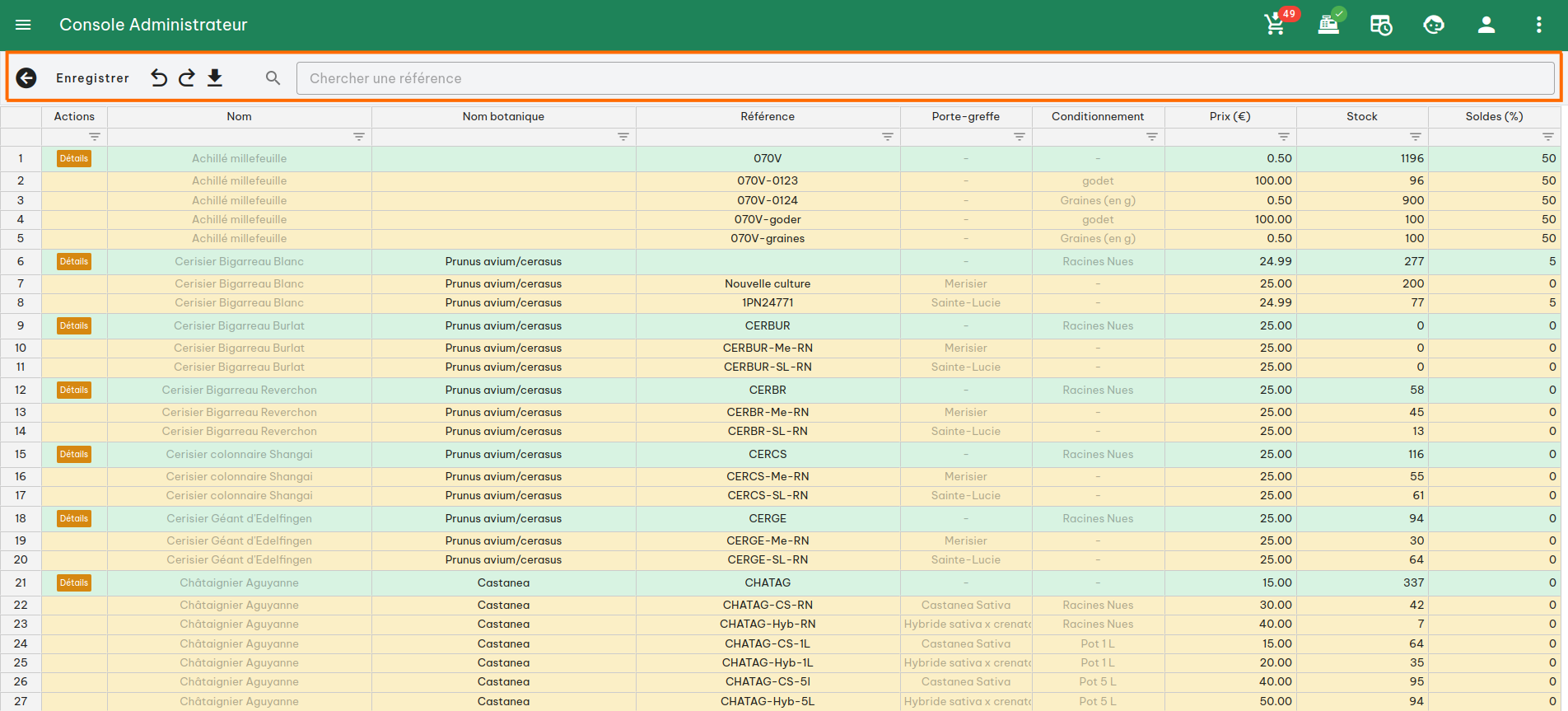Open the Stock column filter
The width and height of the screenshot is (1568, 711).
1415,137
